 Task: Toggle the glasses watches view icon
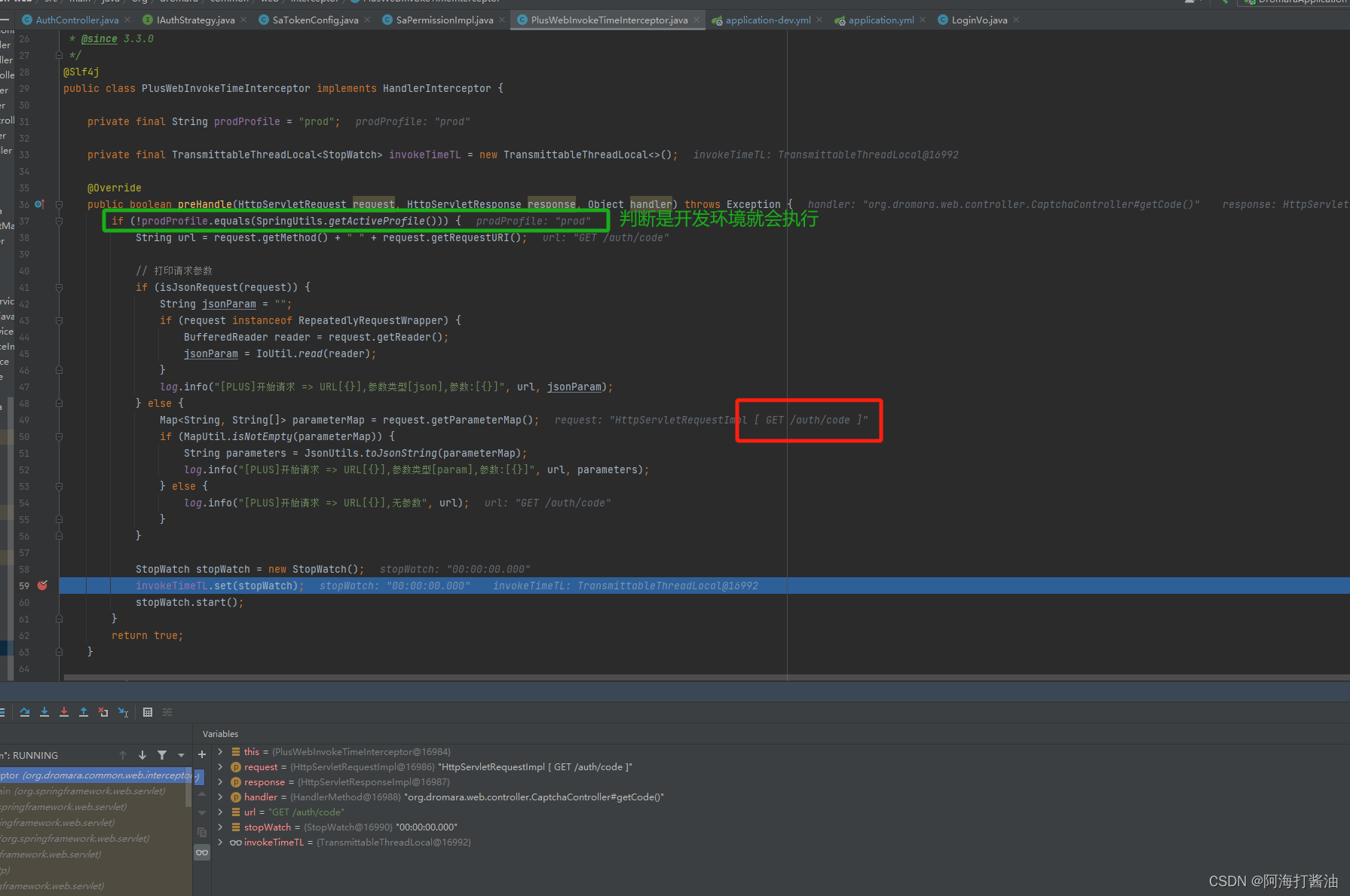(202, 852)
